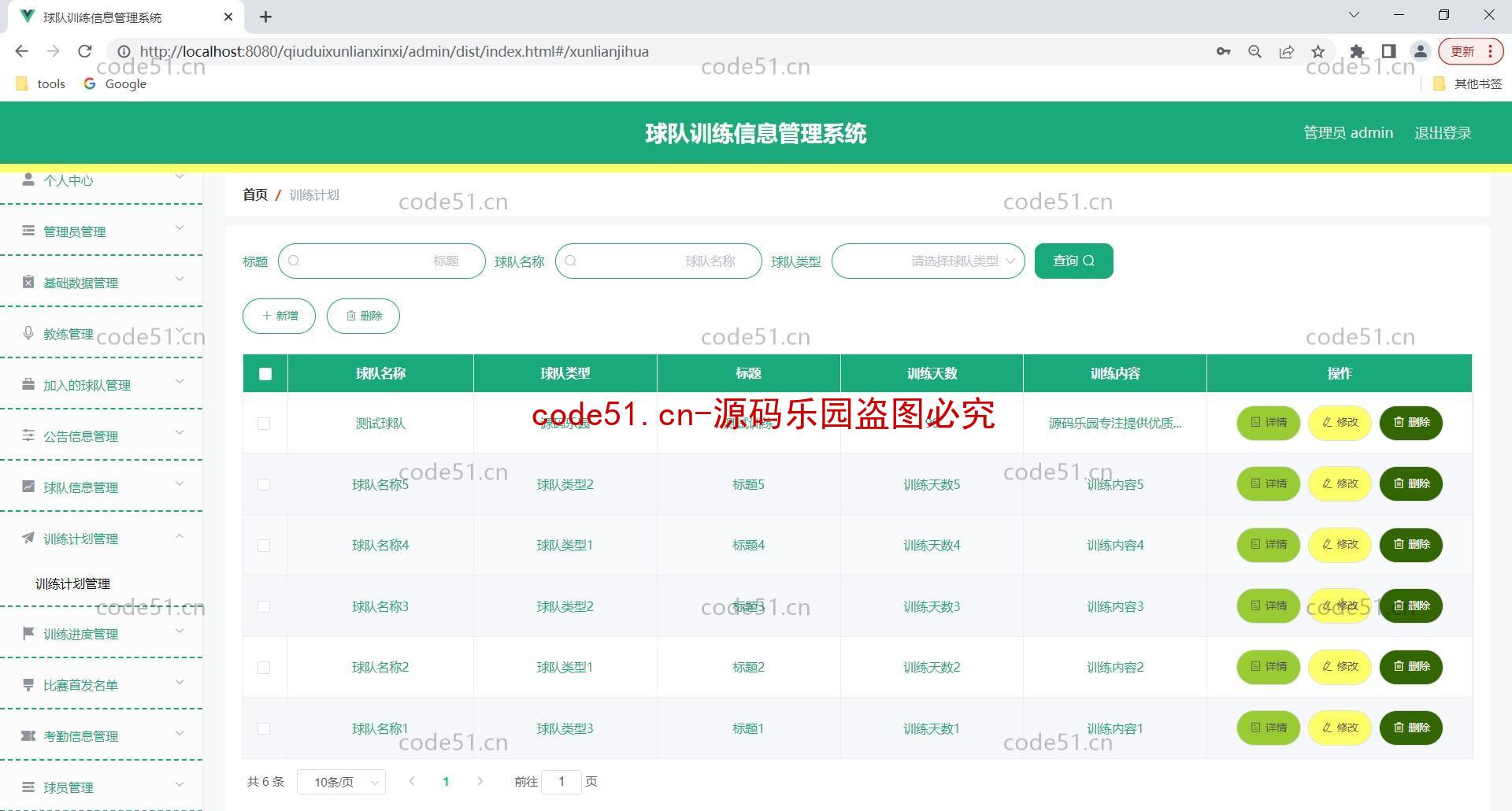Viewport: 1512px width, 811px height.
Task: Click the 球队信息管理 chart icon
Action: pos(28,487)
